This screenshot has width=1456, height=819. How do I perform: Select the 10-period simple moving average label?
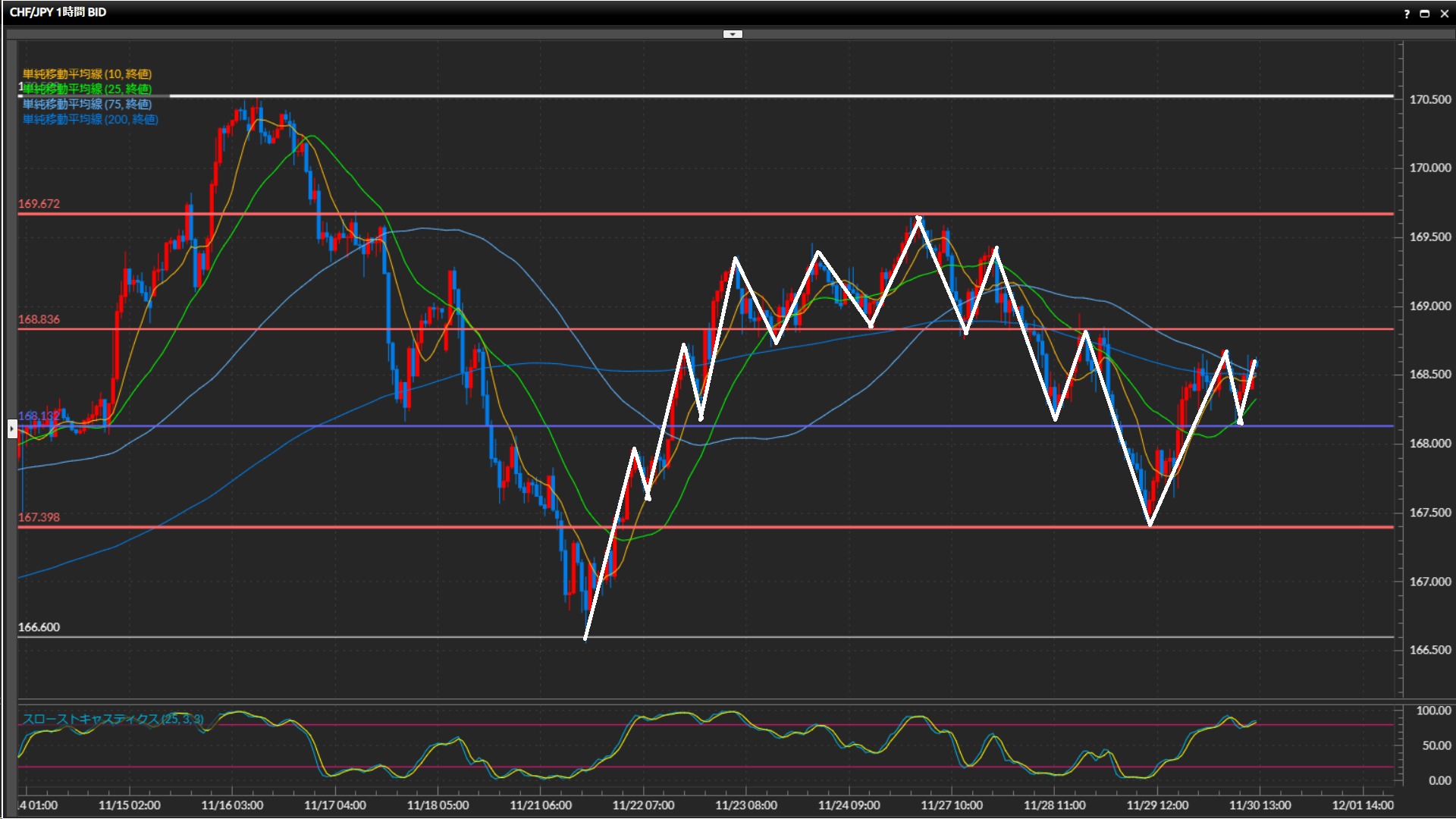(86, 74)
